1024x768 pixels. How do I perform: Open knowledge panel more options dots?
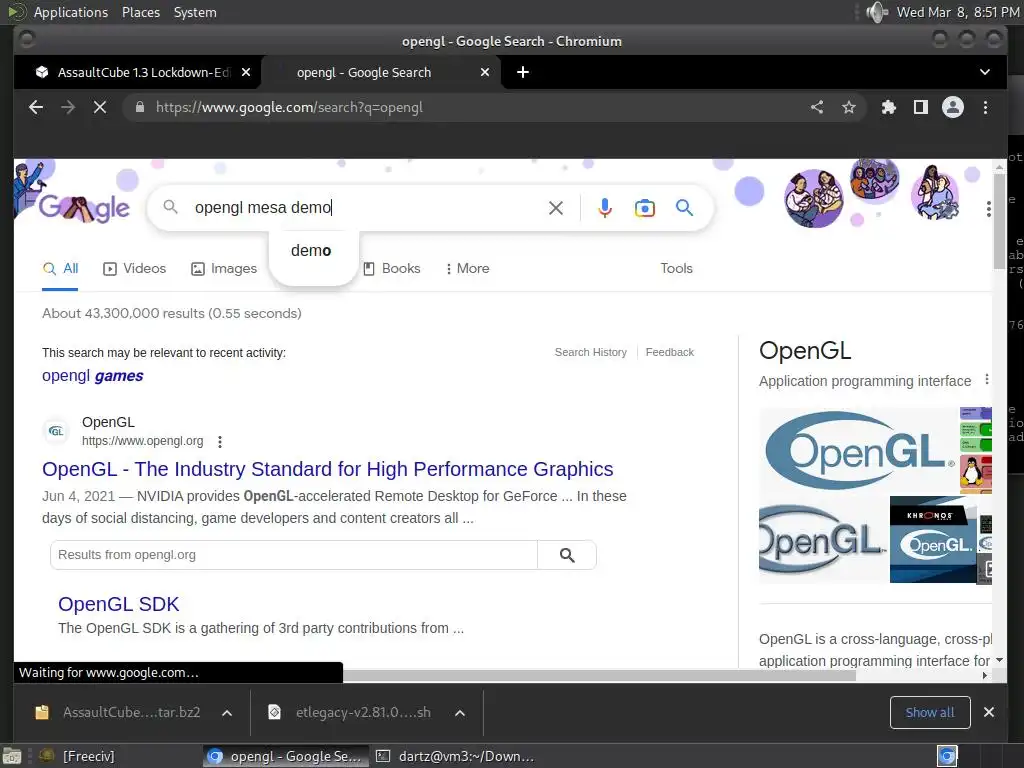pos(987,379)
